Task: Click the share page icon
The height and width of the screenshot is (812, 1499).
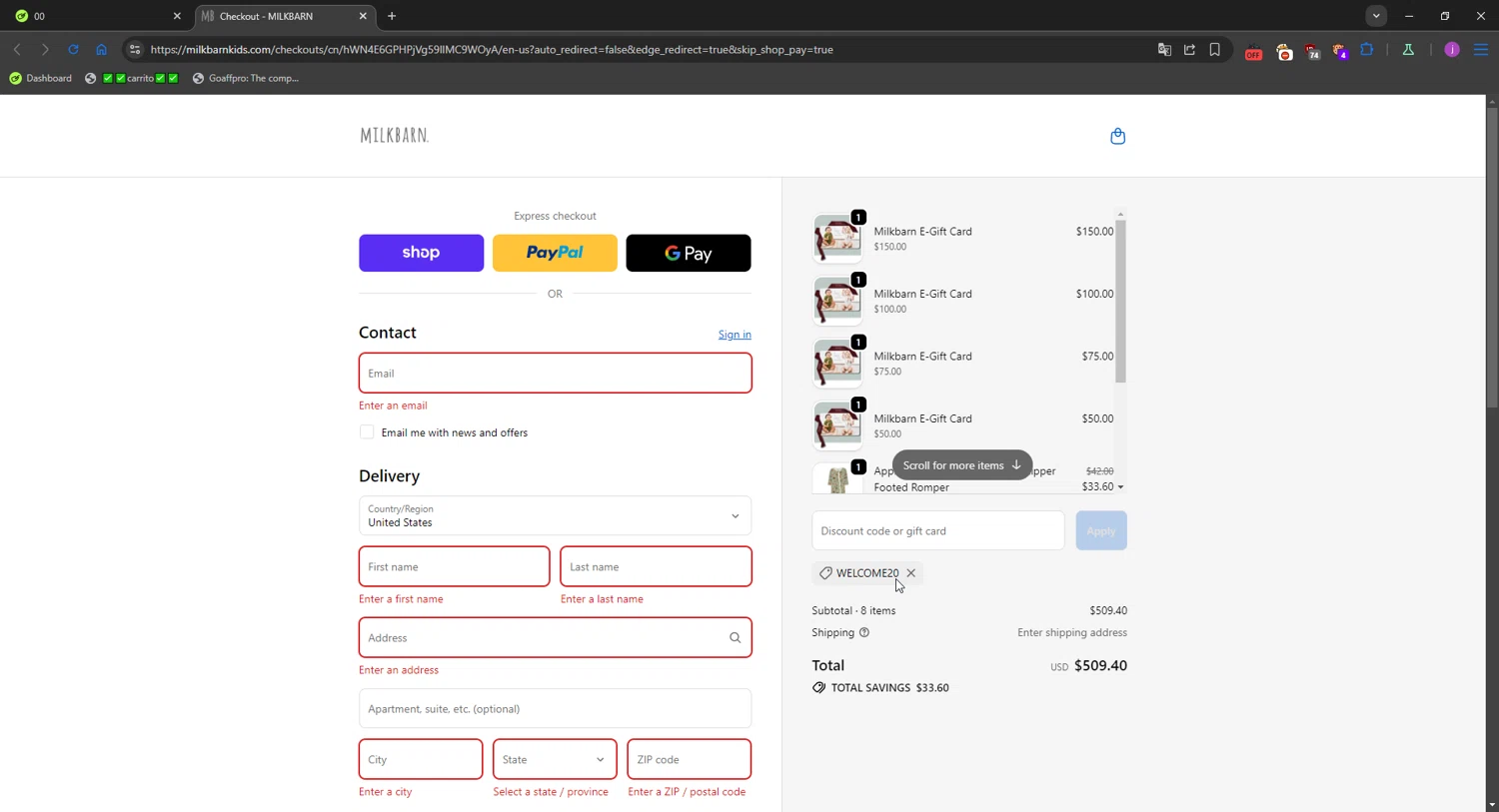Action: click(1189, 49)
